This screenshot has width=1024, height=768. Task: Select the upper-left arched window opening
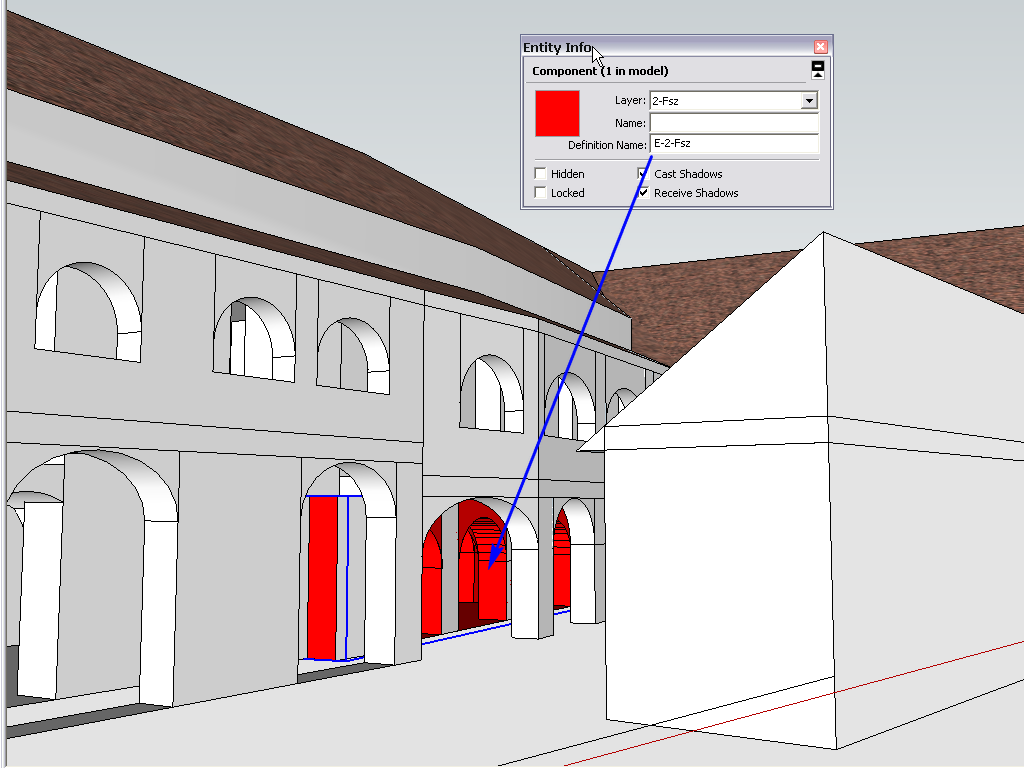pyautogui.click(x=88, y=308)
